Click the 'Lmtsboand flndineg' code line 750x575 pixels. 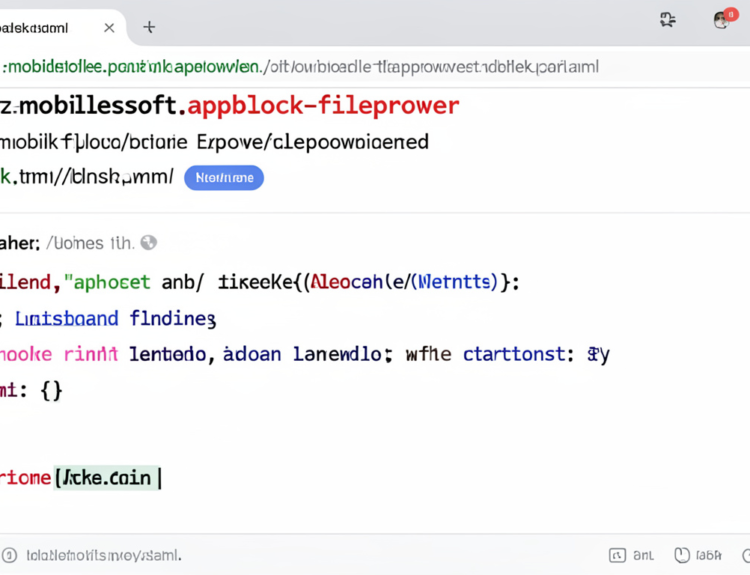tap(115, 319)
